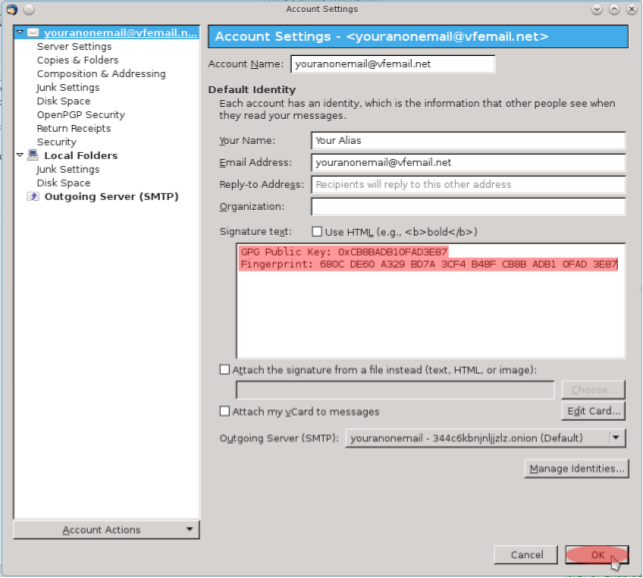Toggle Attach my vCard to messages
This screenshot has height=578, width=643.
(225, 411)
